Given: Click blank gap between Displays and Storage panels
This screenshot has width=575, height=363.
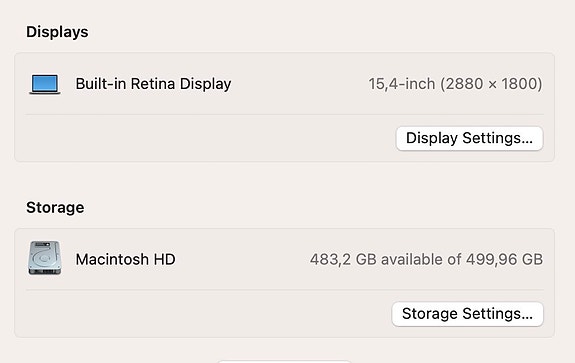Looking at the screenshot, I should (x=285, y=180).
